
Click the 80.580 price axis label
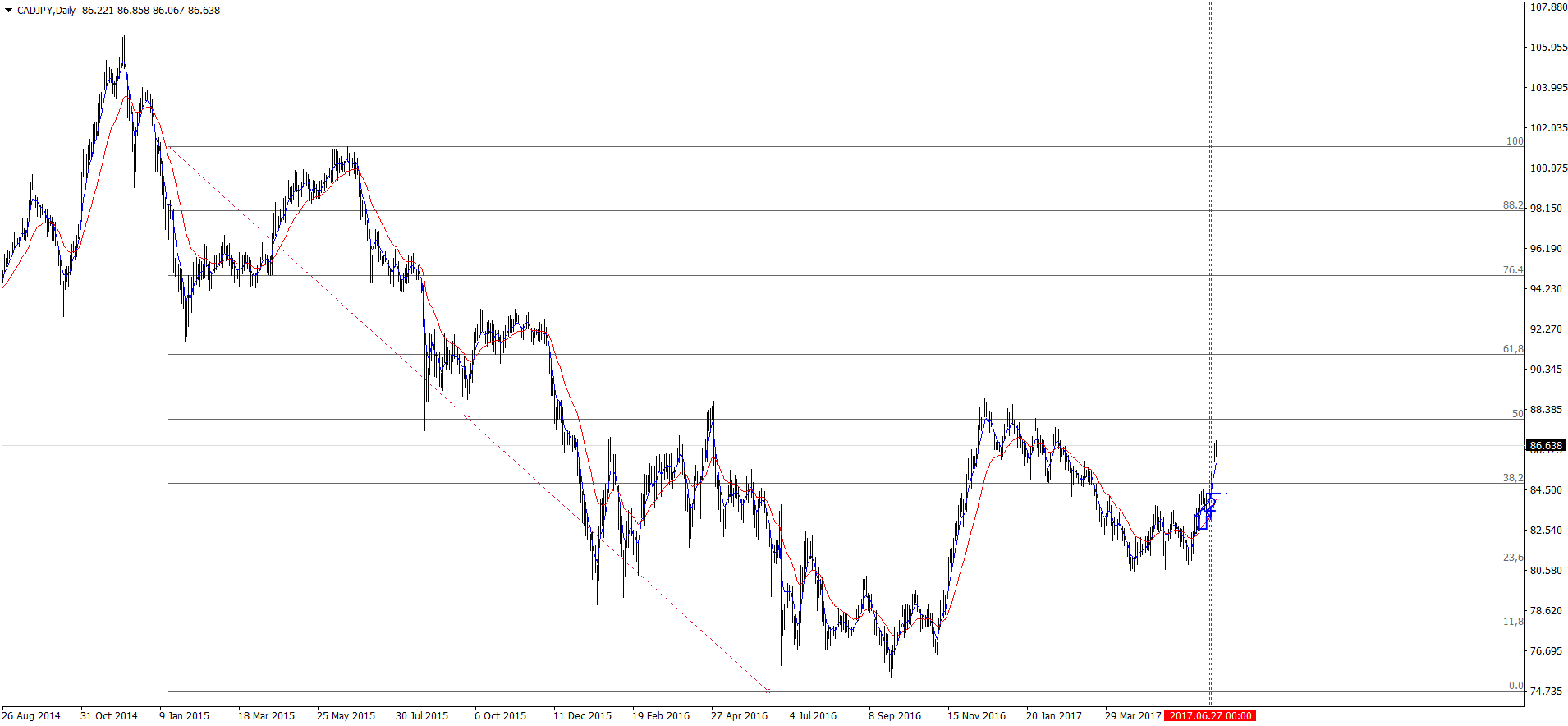click(x=1547, y=571)
